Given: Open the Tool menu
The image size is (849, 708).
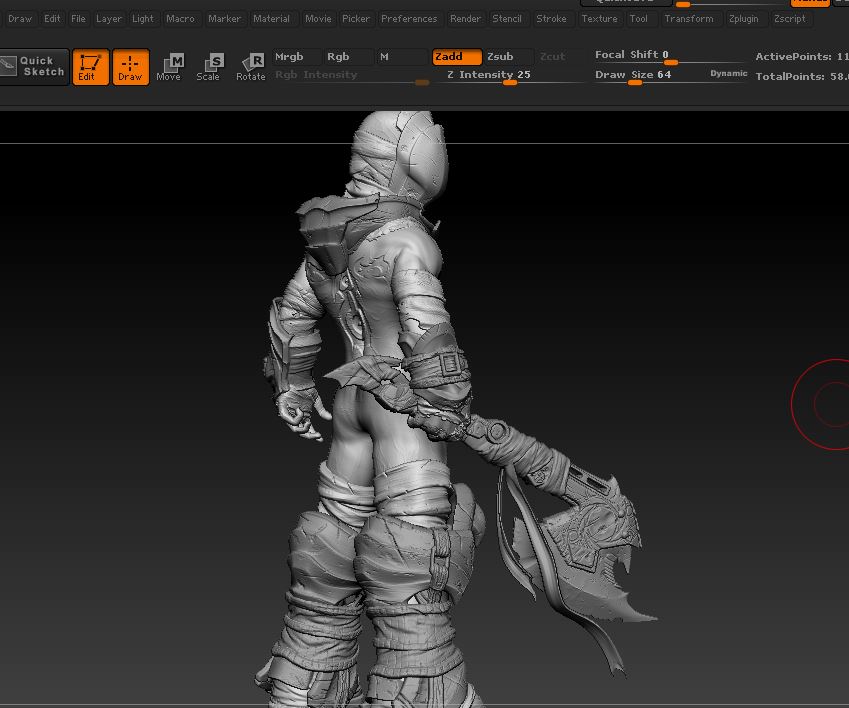Looking at the screenshot, I should [x=638, y=19].
